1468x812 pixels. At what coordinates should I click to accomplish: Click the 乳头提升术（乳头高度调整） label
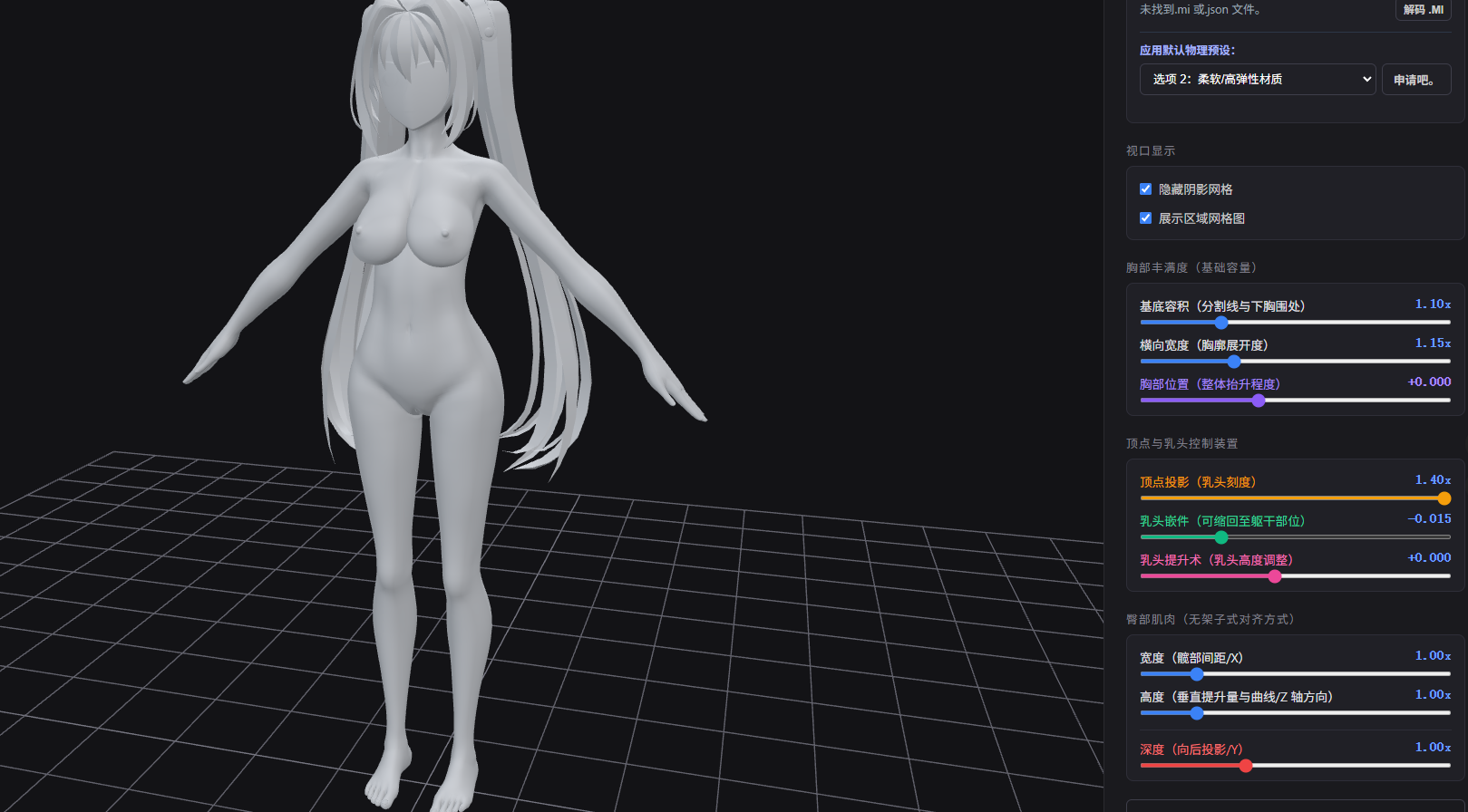pos(1217,561)
